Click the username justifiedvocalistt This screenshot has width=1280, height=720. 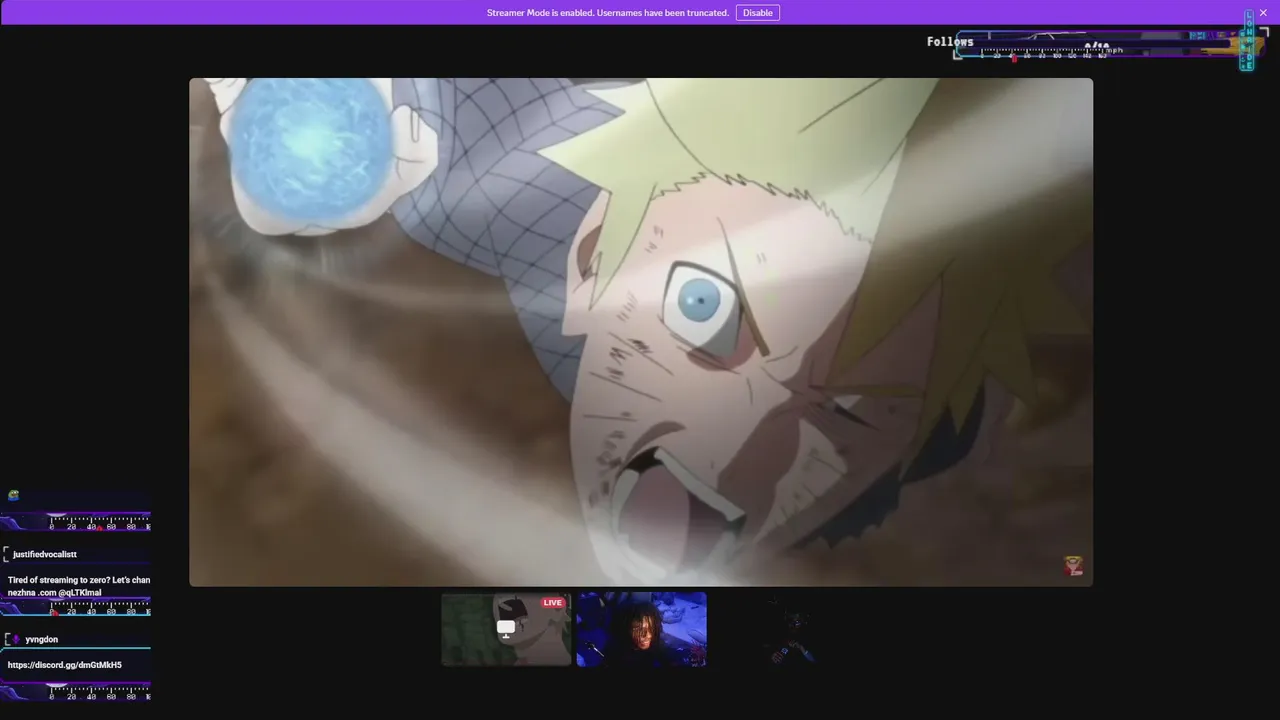click(45, 554)
